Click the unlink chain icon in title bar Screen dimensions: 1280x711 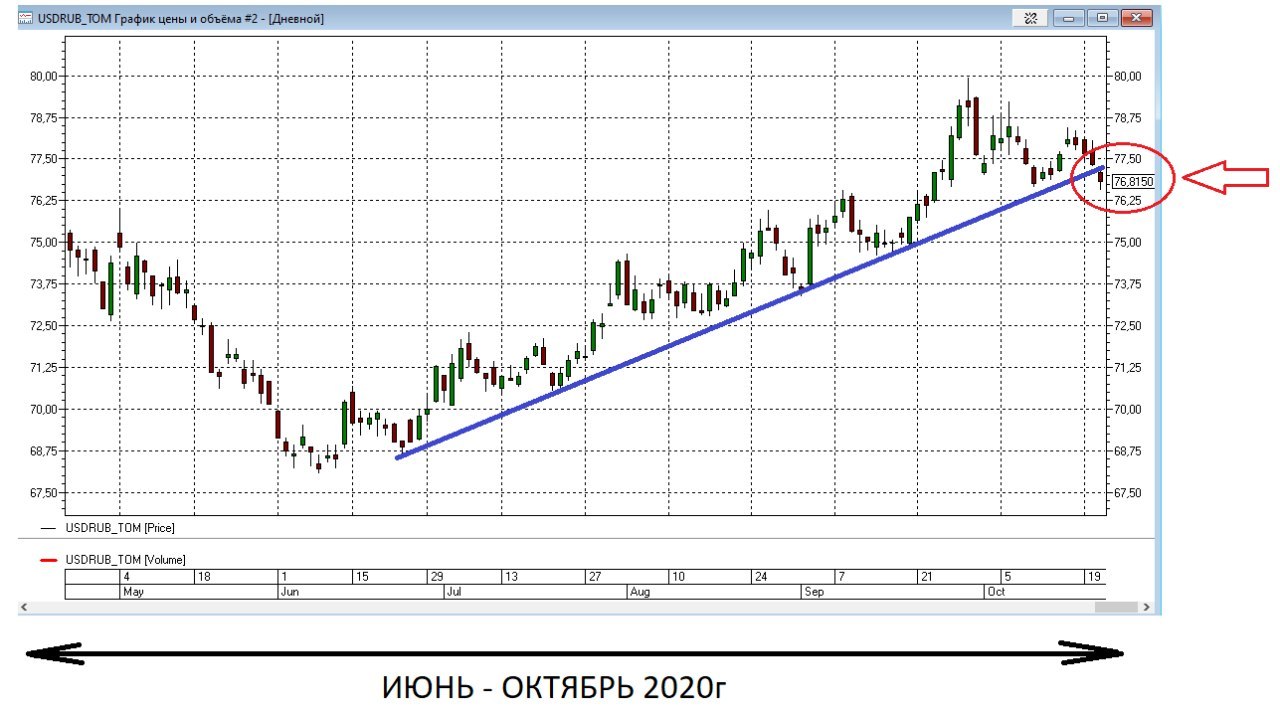click(x=1029, y=18)
